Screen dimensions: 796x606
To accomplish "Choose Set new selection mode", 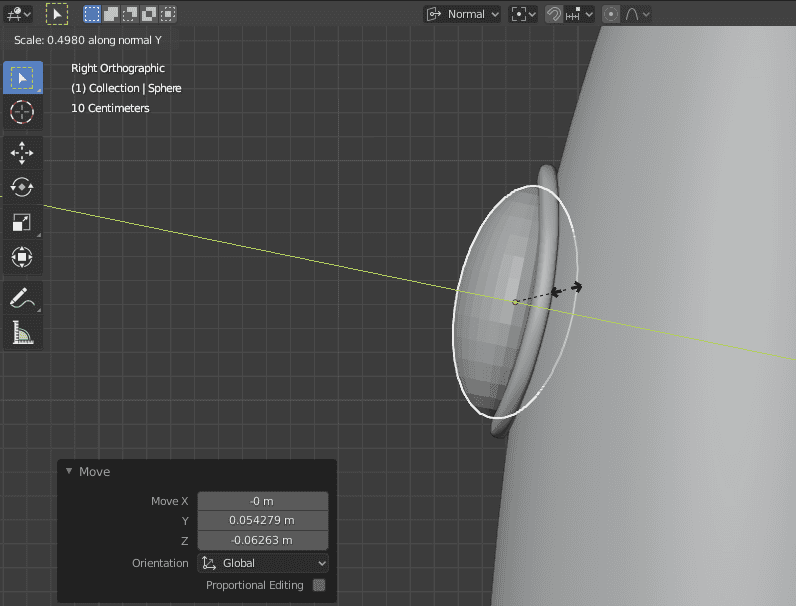I will click(x=92, y=14).
